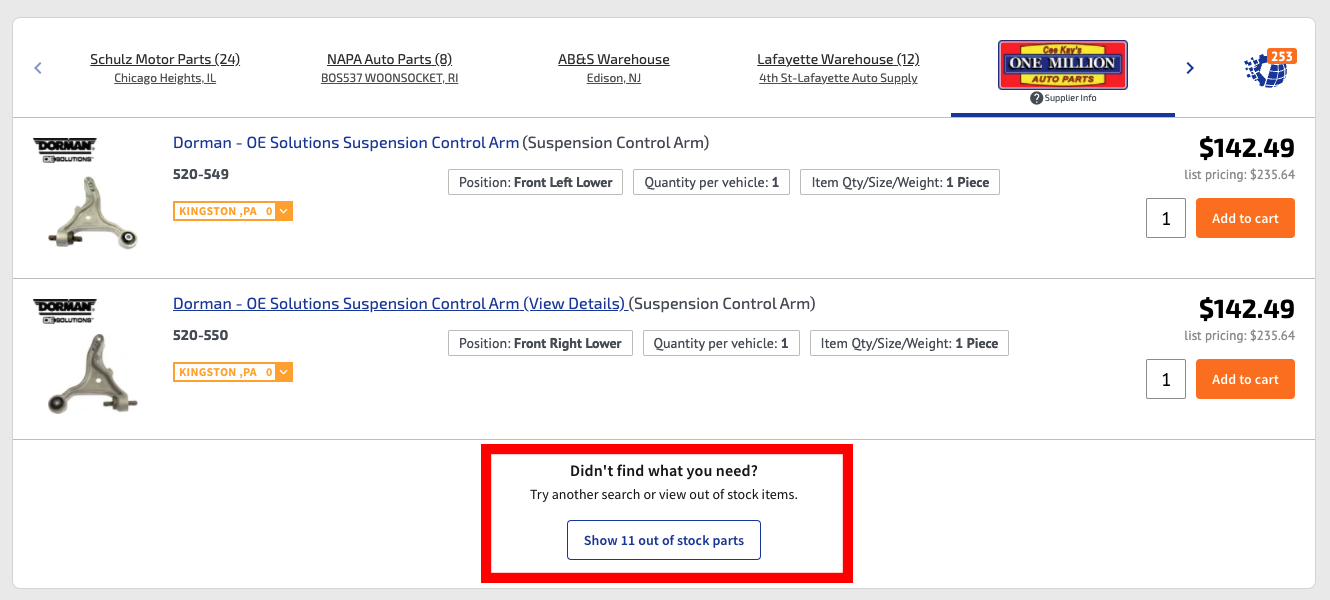Click the $142.49 price for part 520-550

click(x=1247, y=309)
